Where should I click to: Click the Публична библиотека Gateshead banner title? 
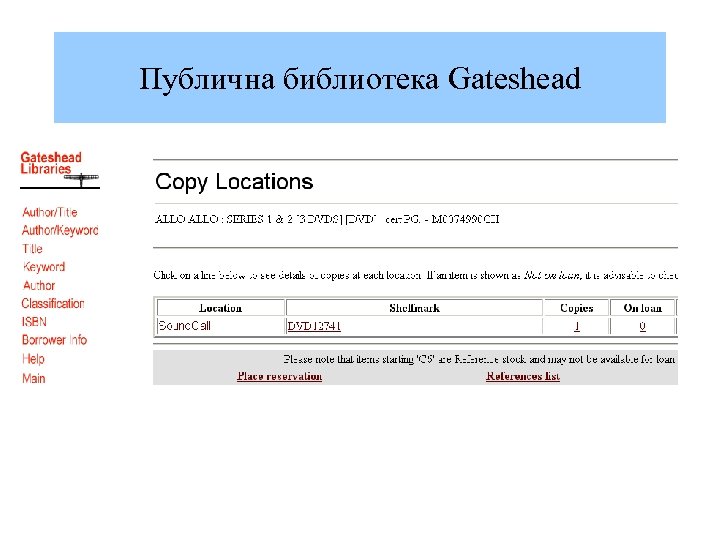[x=360, y=78]
